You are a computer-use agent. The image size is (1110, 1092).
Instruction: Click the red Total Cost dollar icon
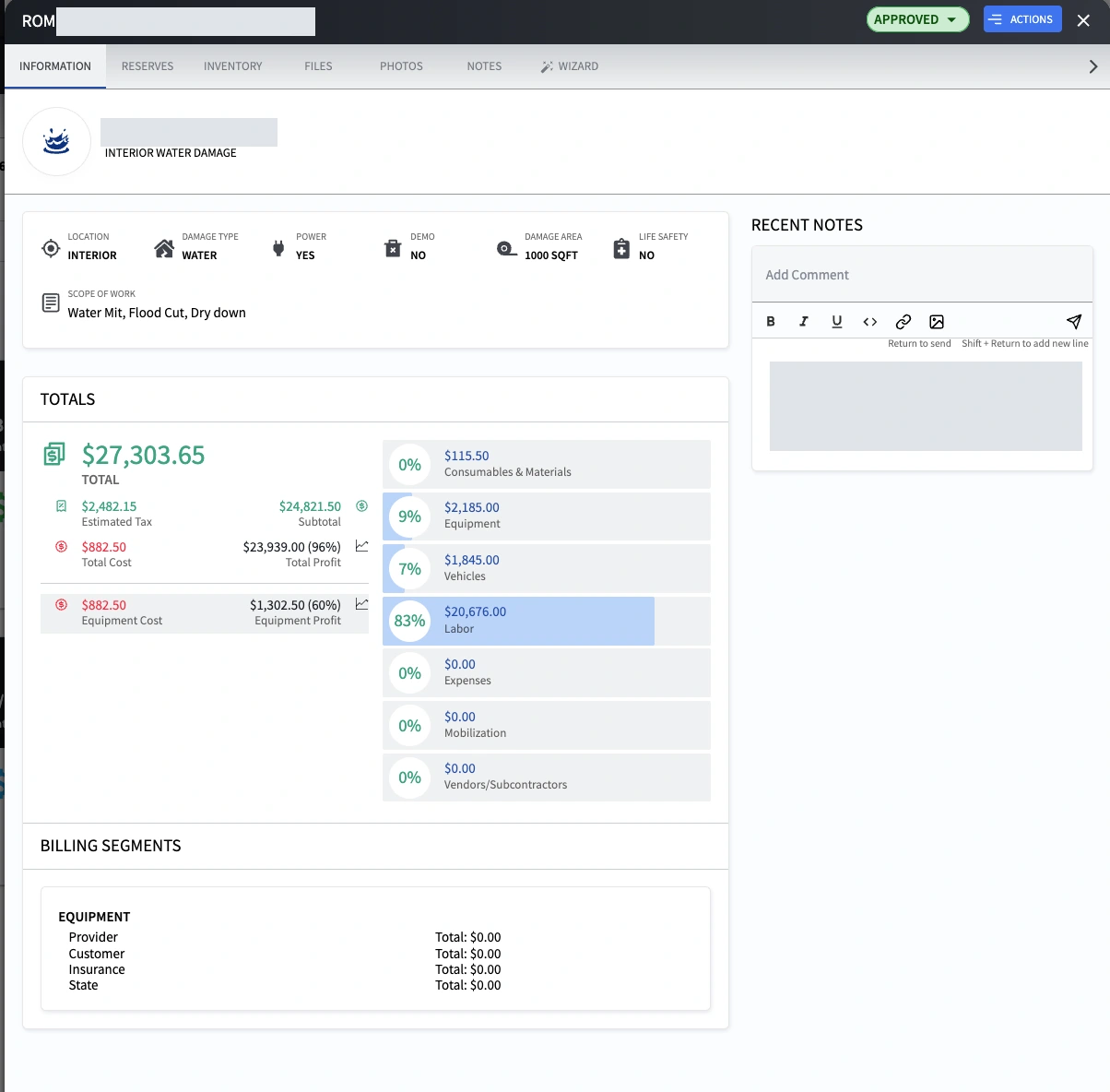tap(61, 547)
